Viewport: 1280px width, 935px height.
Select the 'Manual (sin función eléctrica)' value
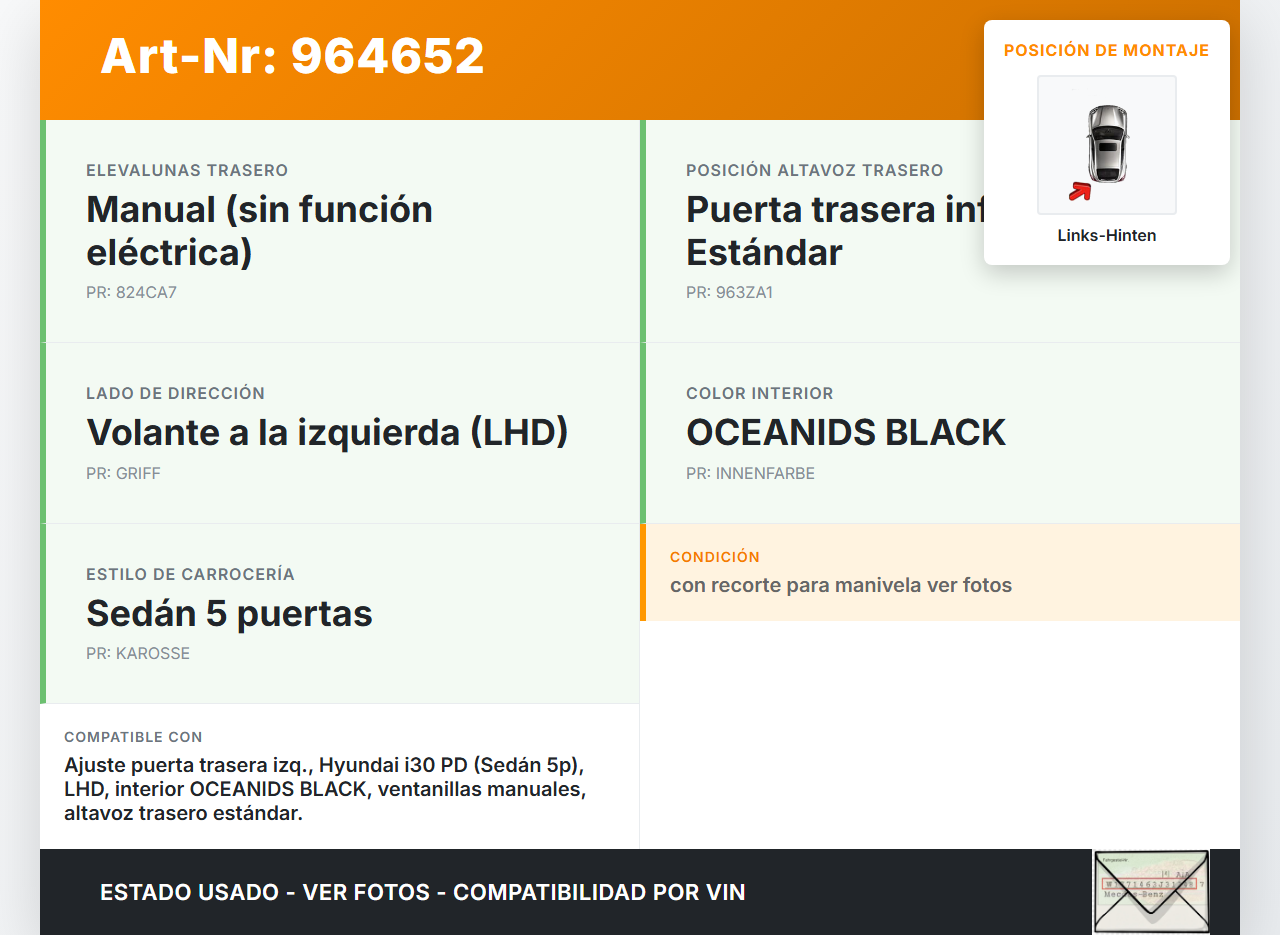pyautogui.click(x=260, y=230)
